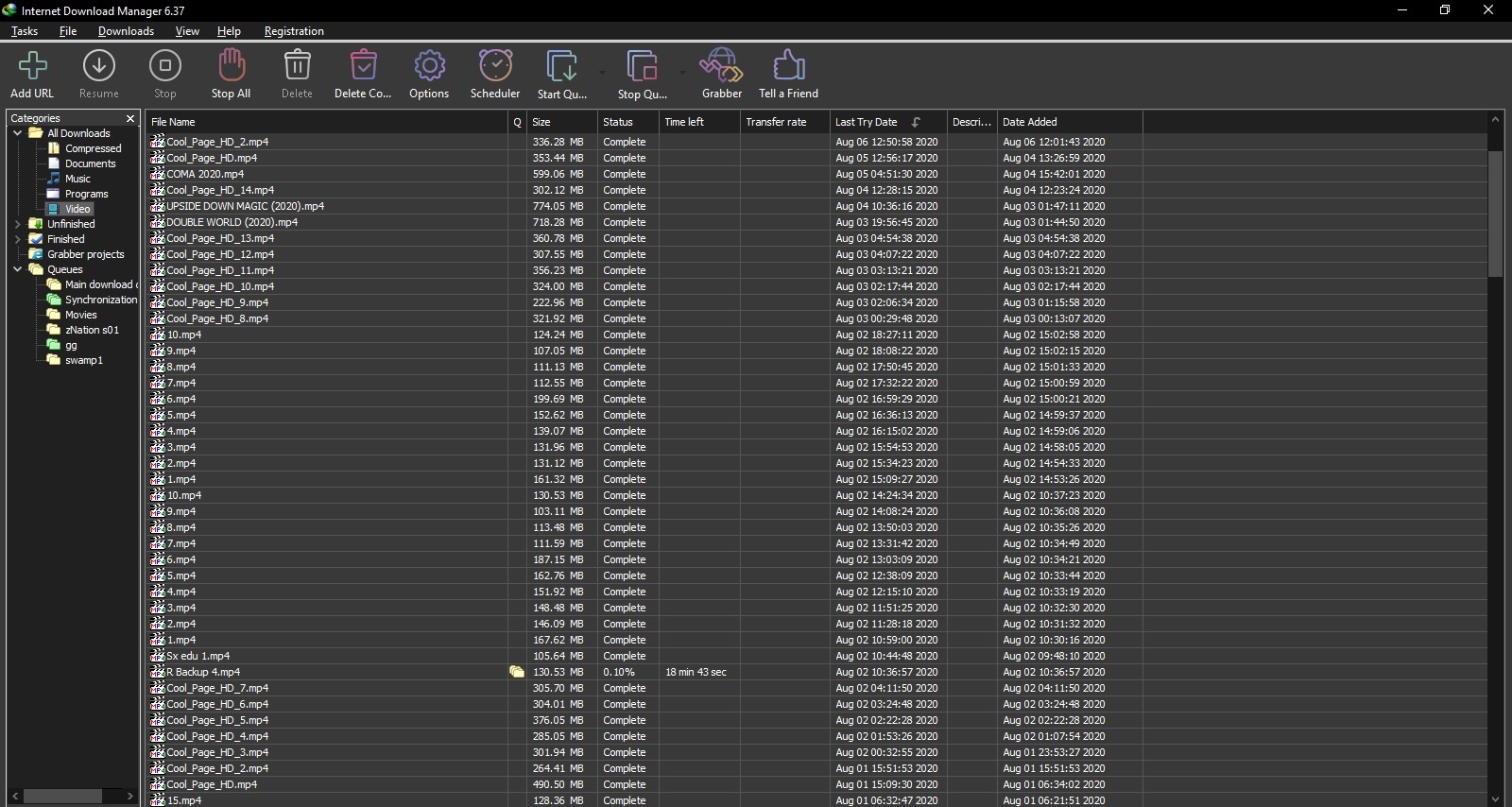Sort by Size column header
This screenshot has height=807, width=1512.
[x=562, y=122]
